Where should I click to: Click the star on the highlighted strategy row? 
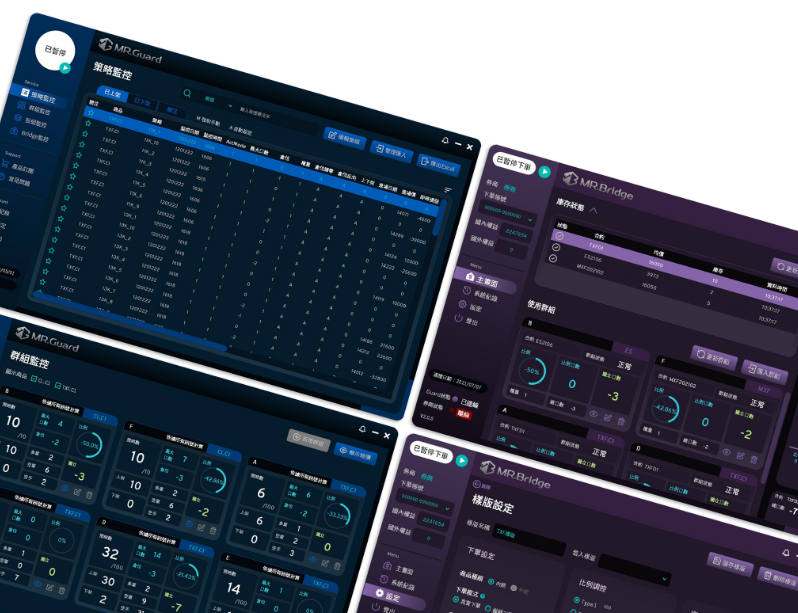click(91, 113)
